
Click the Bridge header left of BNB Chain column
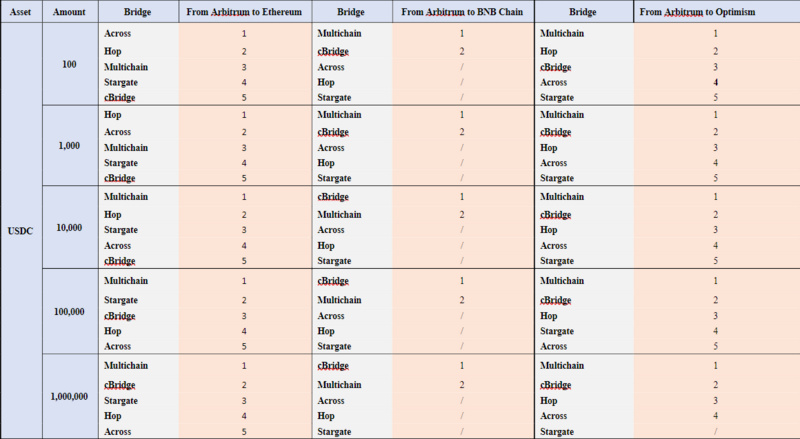click(x=353, y=11)
